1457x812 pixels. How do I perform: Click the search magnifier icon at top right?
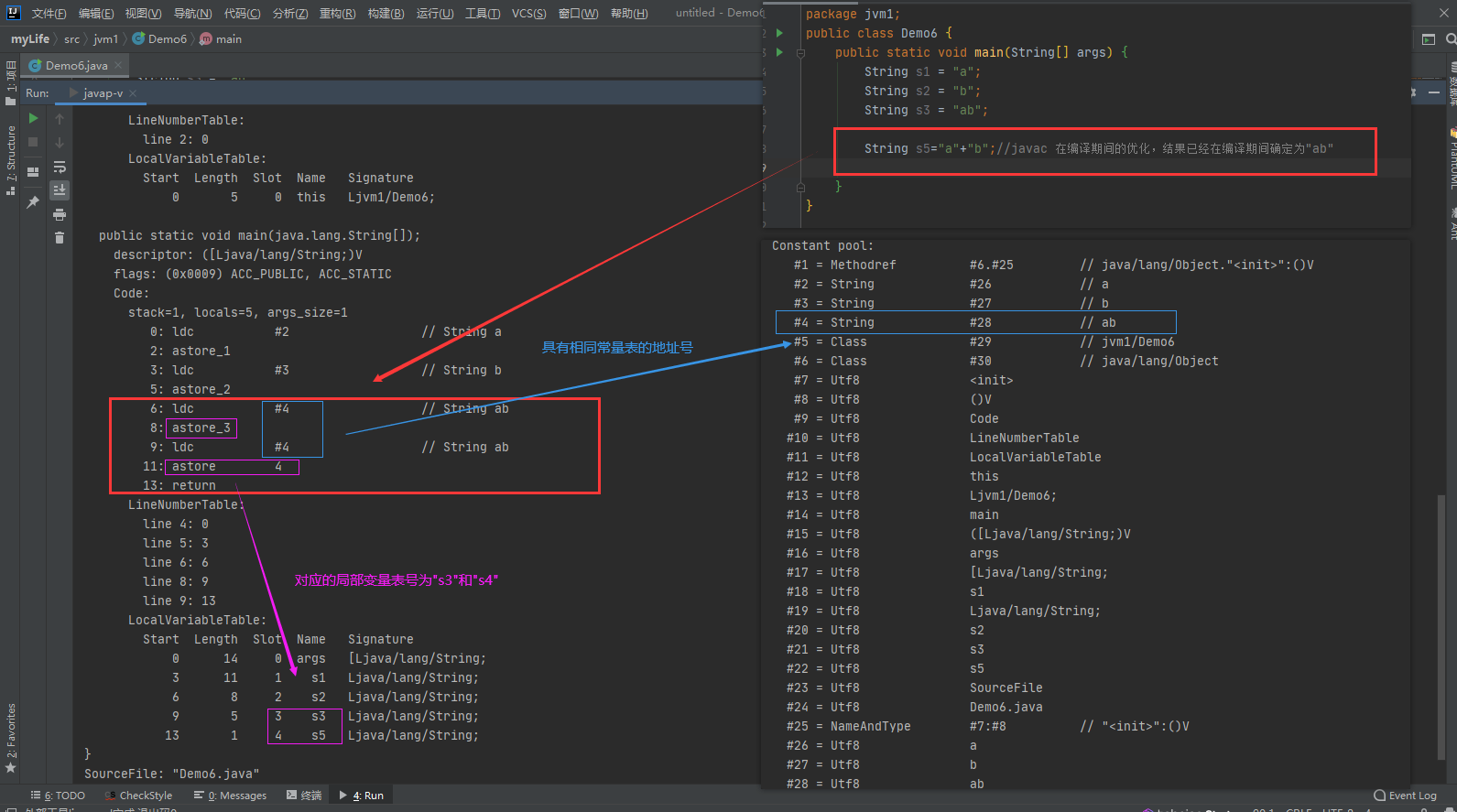coord(1451,39)
